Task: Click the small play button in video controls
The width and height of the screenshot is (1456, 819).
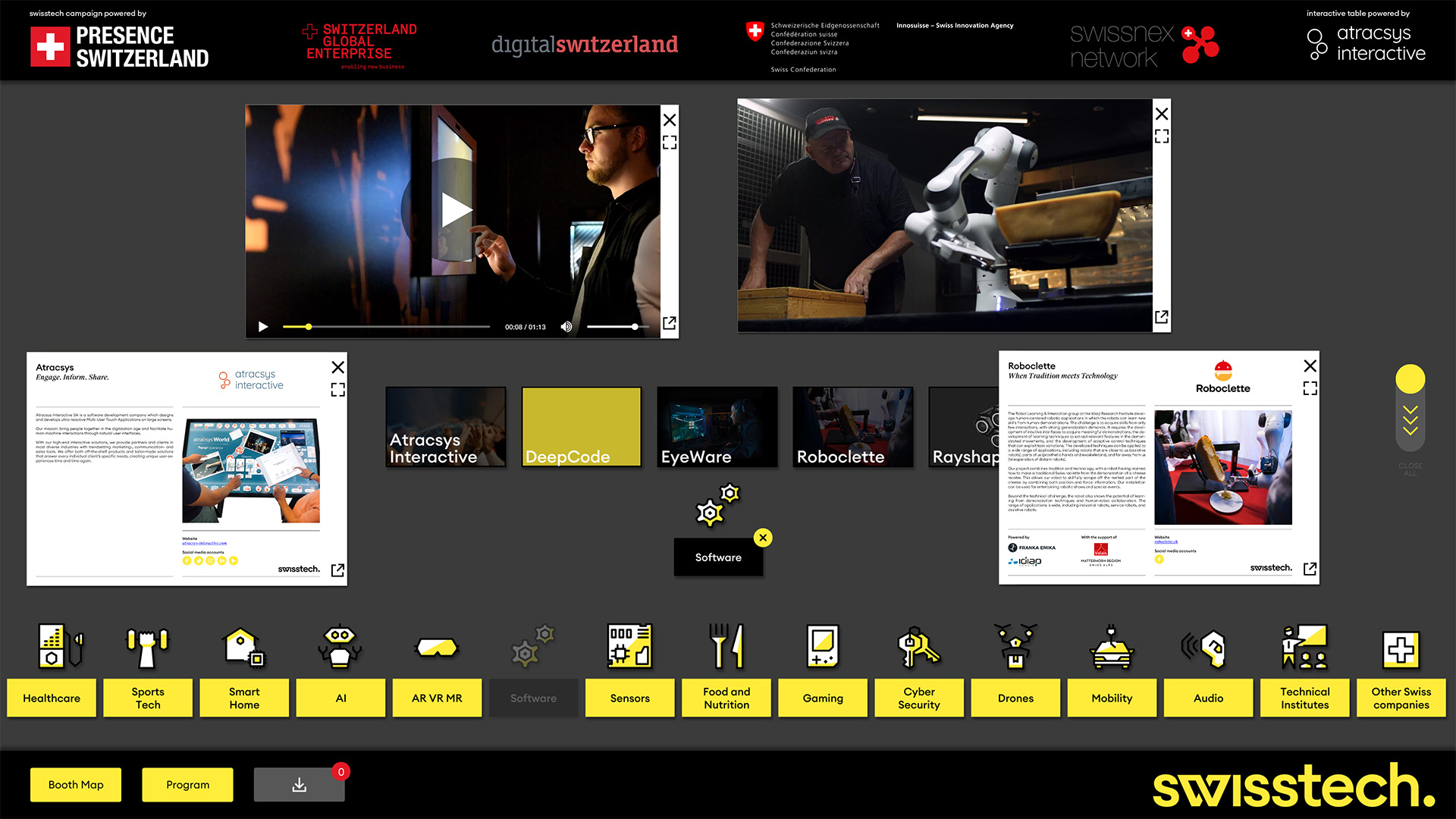Action: 263,327
